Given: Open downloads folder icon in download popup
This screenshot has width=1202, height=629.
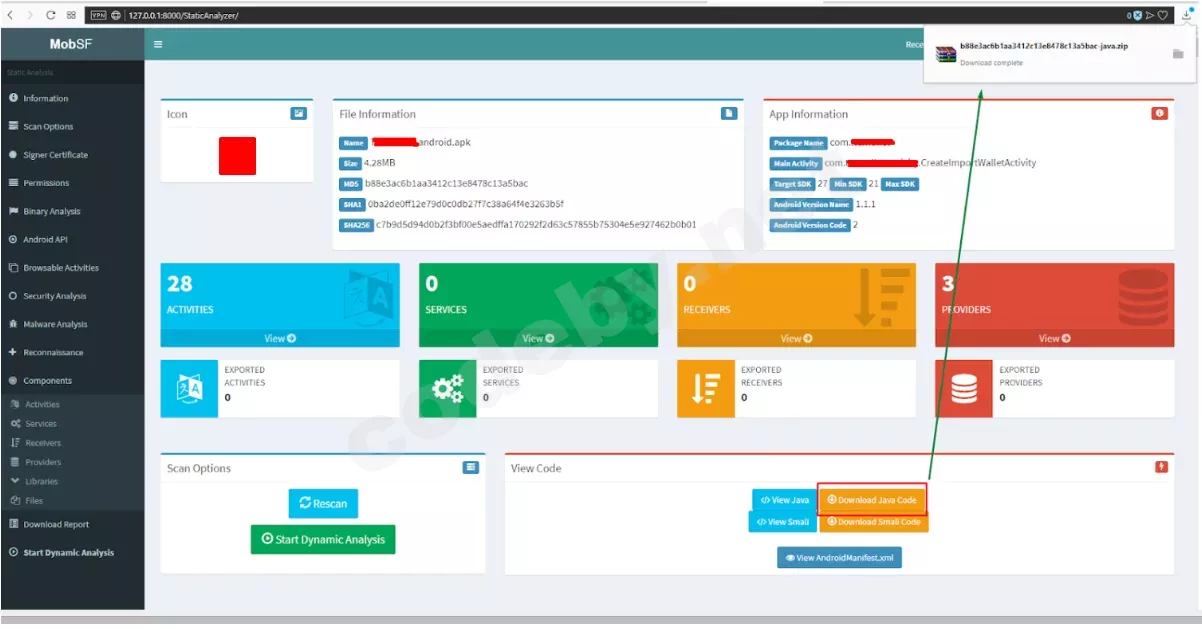Looking at the screenshot, I should tap(1178, 54).
